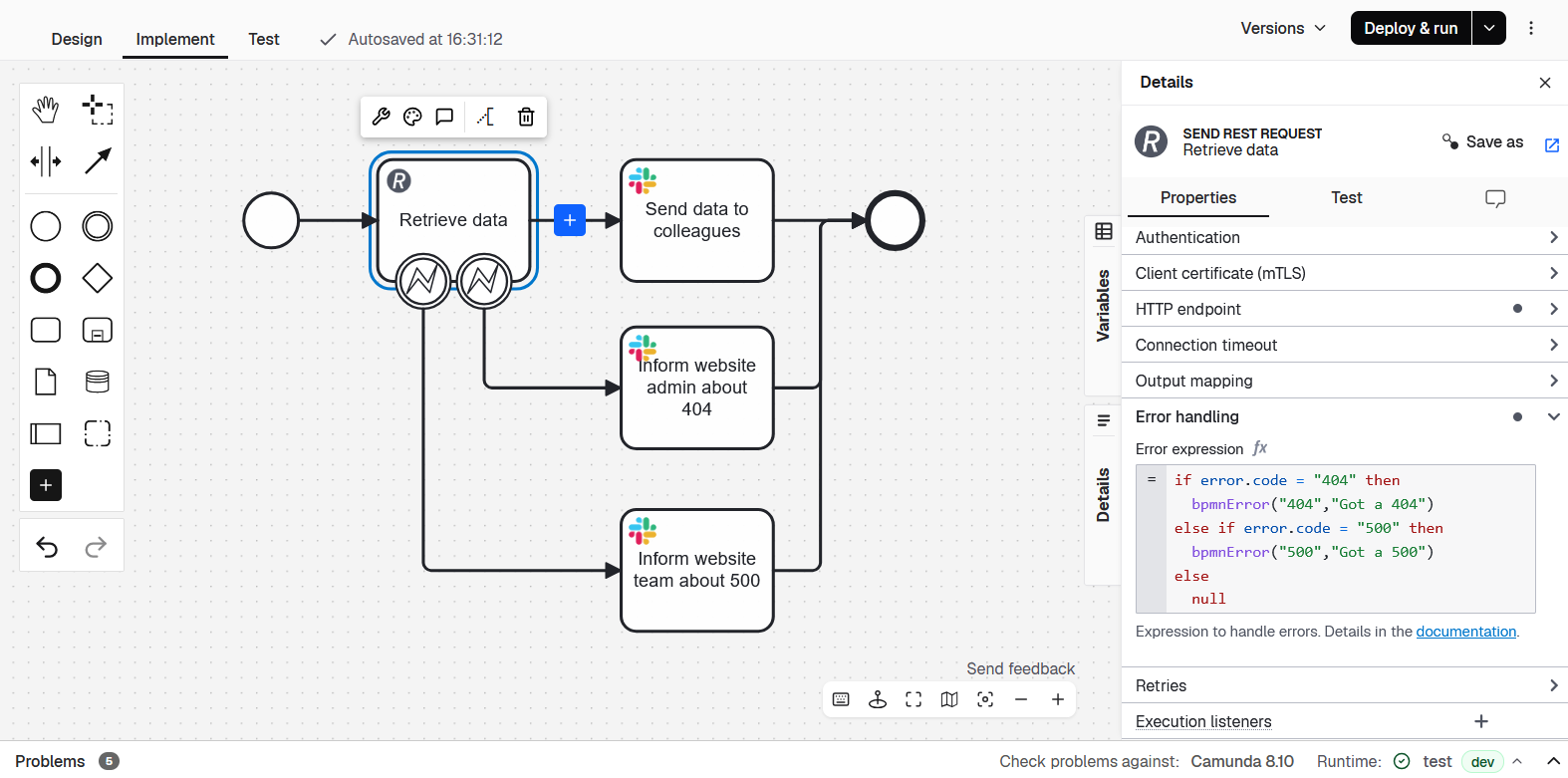Click the wrench change element icon
Viewport: 1568px width, 778px height.
[381, 118]
